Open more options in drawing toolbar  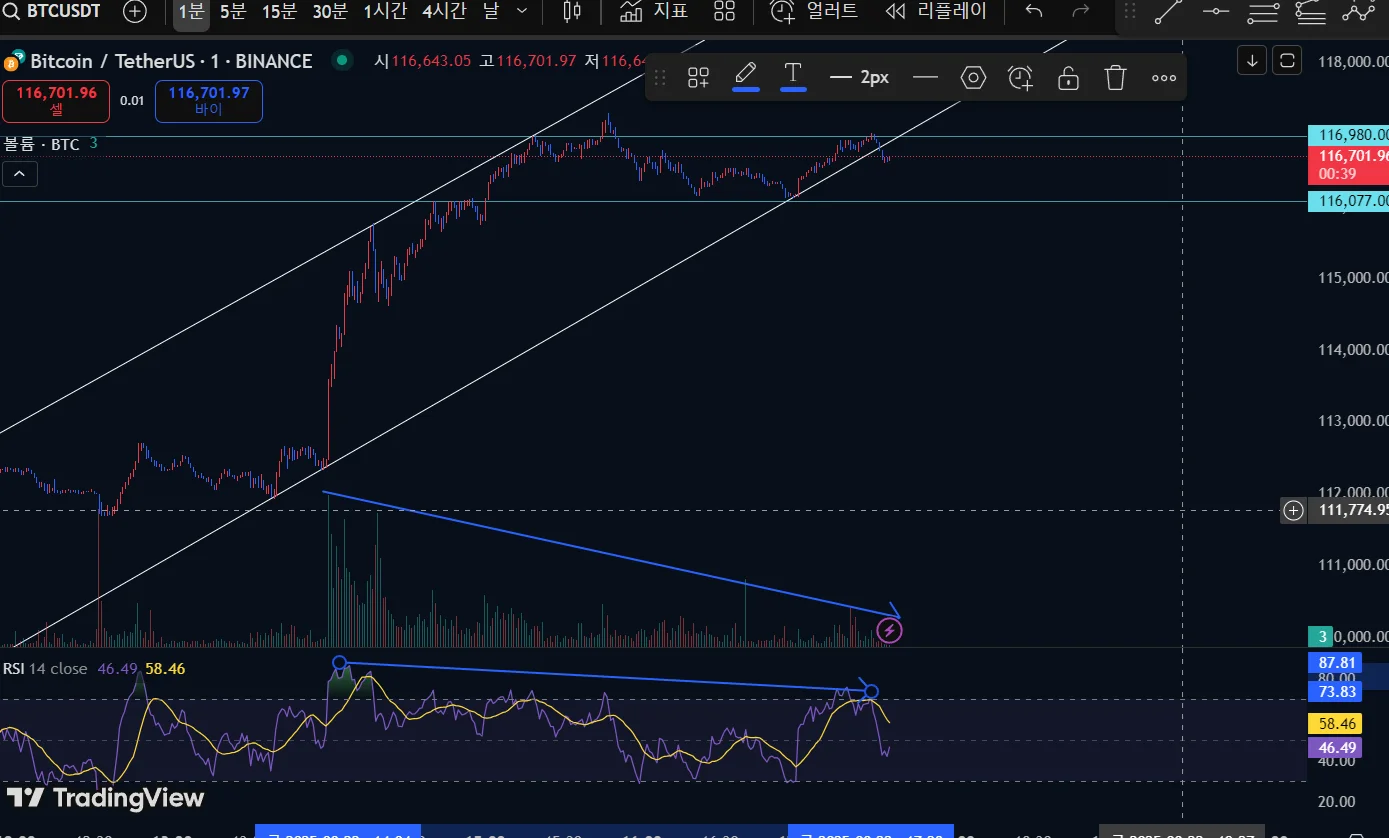coord(1163,77)
